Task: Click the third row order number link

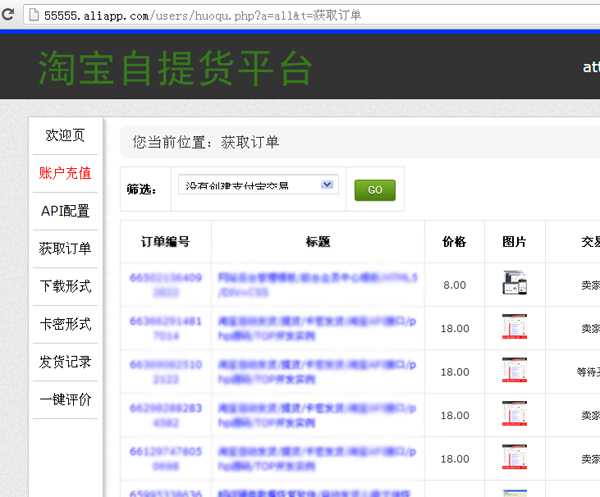Action: tap(166, 372)
